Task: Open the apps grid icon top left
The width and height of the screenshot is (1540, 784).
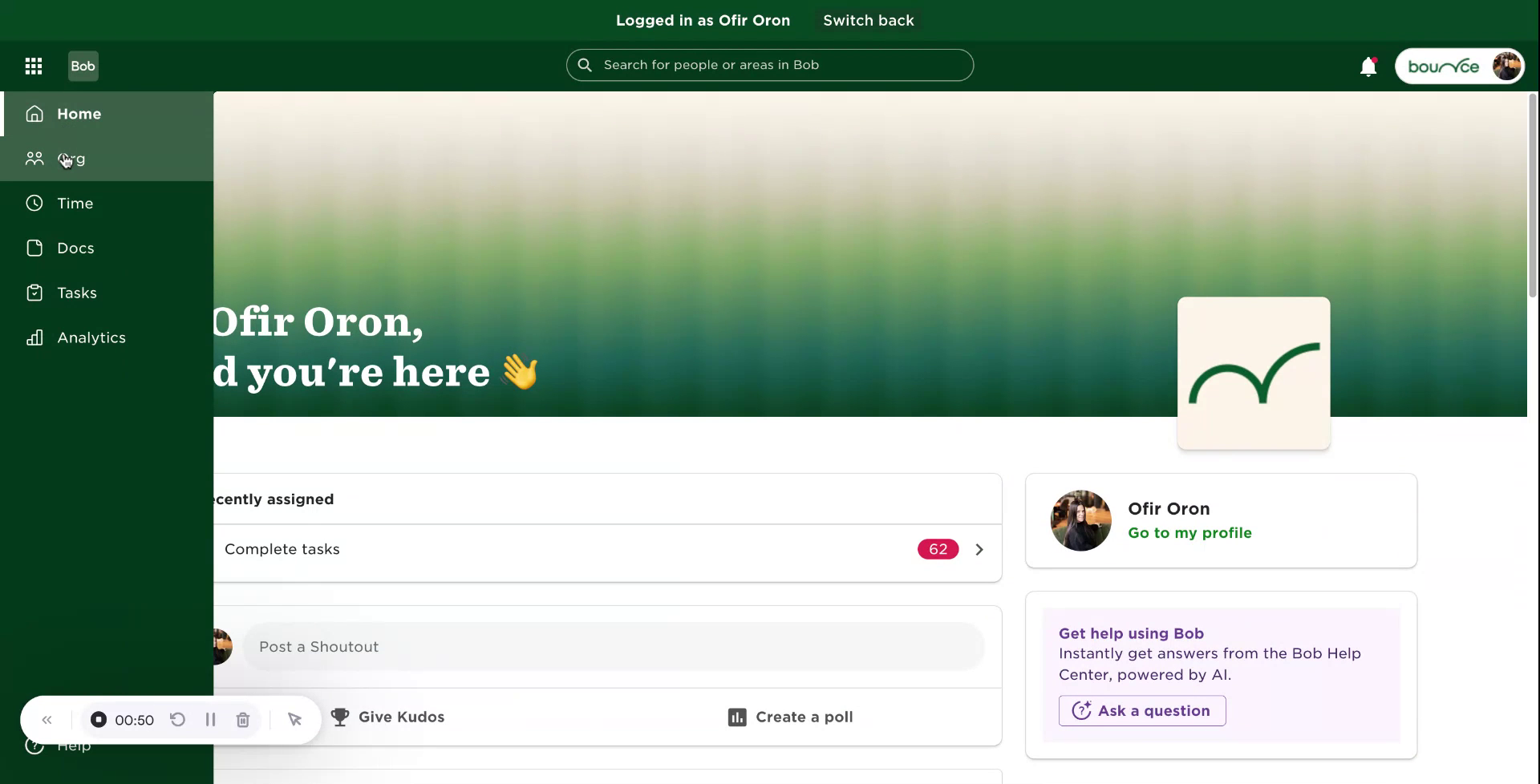Action: click(x=34, y=66)
